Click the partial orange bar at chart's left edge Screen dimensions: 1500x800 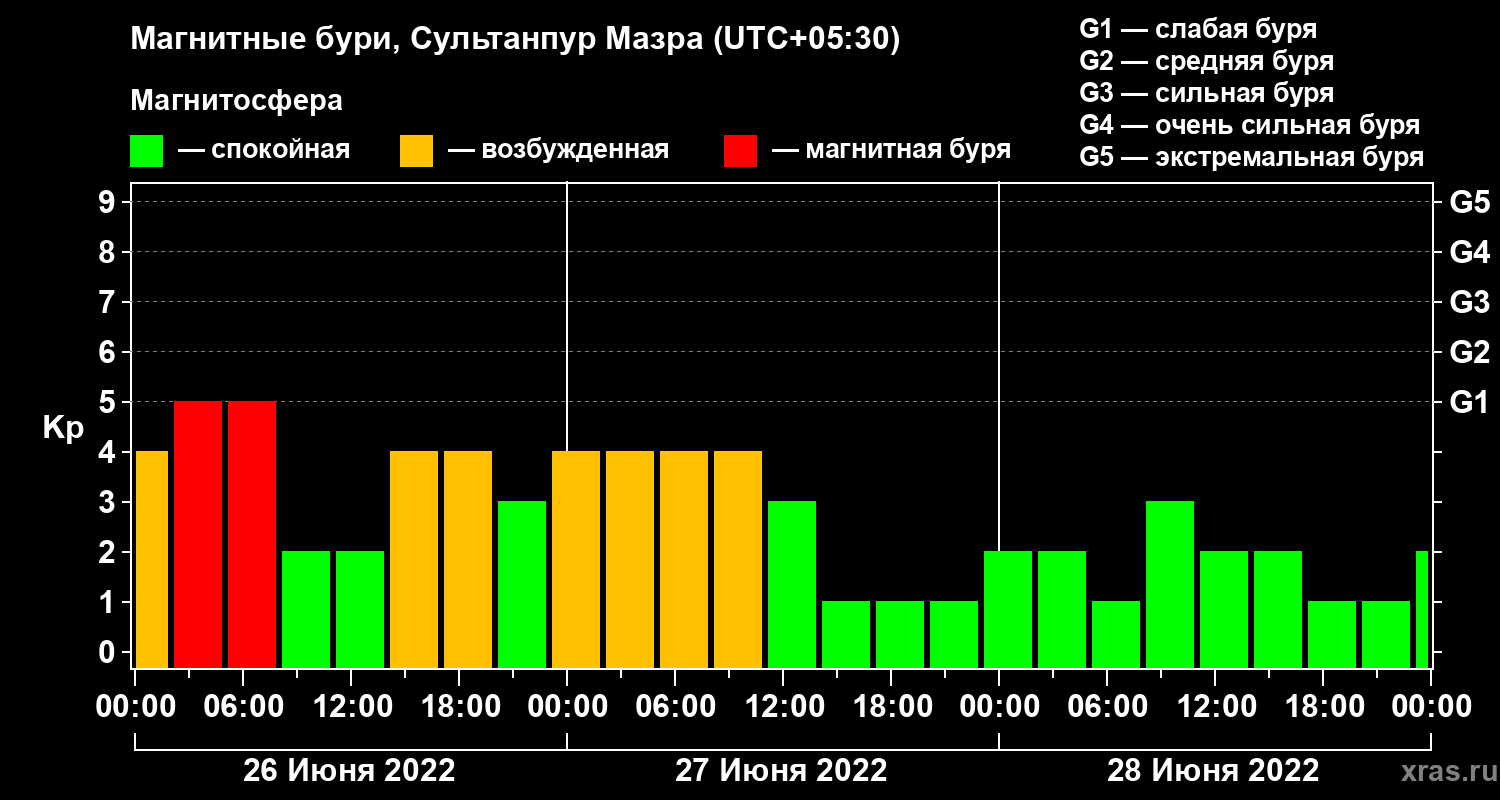pos(152,559)
